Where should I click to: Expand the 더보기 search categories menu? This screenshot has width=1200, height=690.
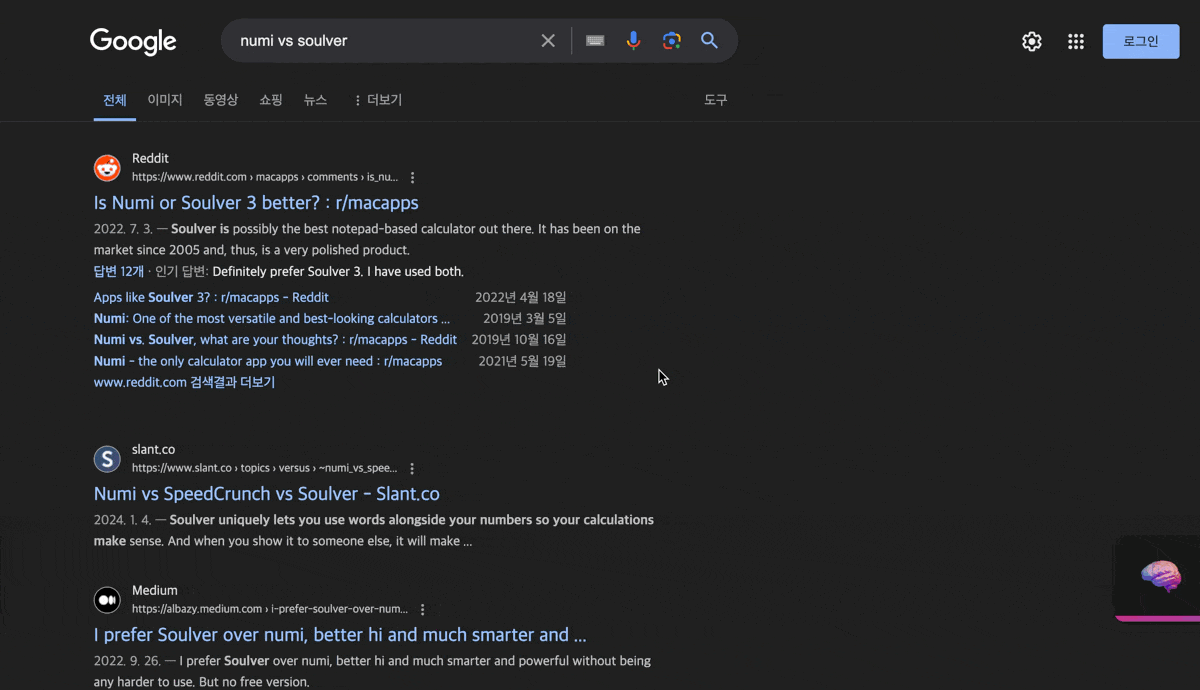tap(378, 100)
